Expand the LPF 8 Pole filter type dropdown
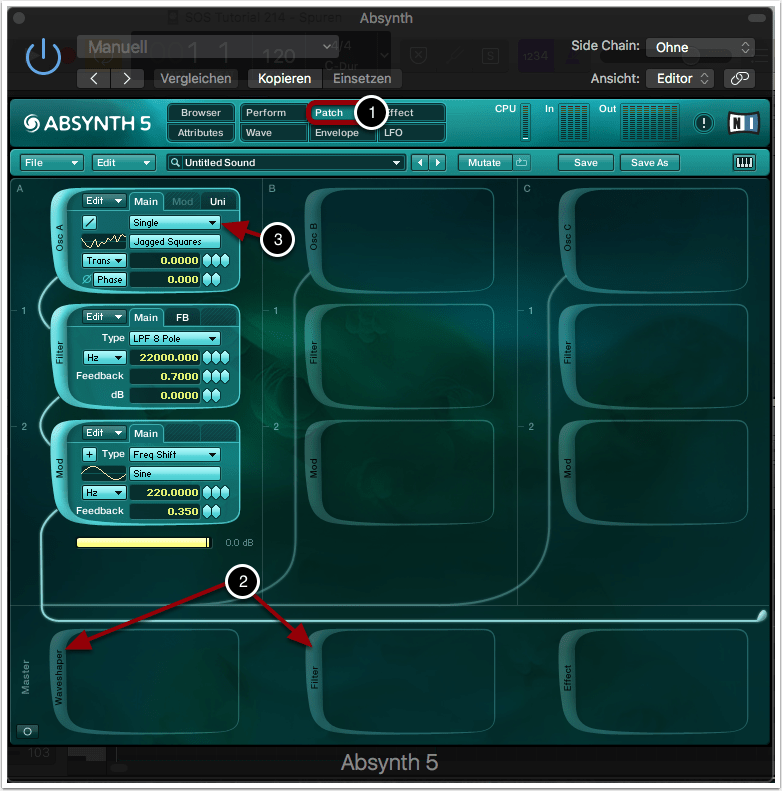The height and width of the screenshot is (791, 782). [175, 338]
